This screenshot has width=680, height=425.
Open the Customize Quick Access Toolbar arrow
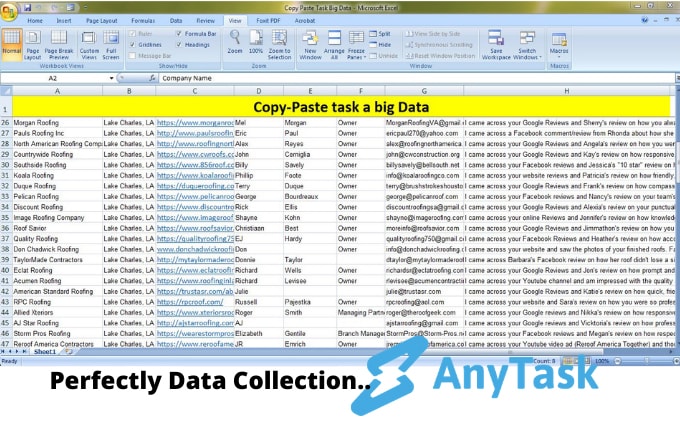(85, 7)
